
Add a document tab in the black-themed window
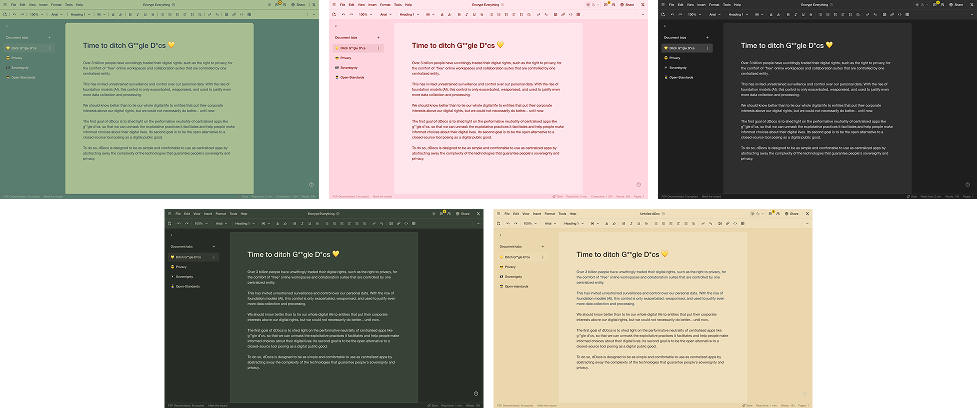click(707, 37)
